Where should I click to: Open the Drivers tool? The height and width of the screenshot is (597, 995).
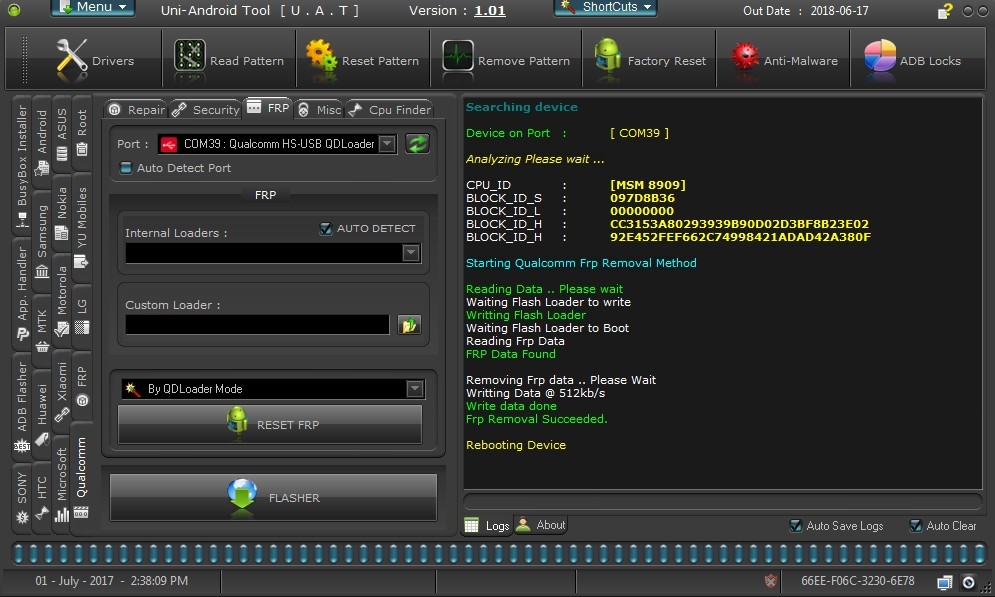pyautogui.click(x=95, y=59)
